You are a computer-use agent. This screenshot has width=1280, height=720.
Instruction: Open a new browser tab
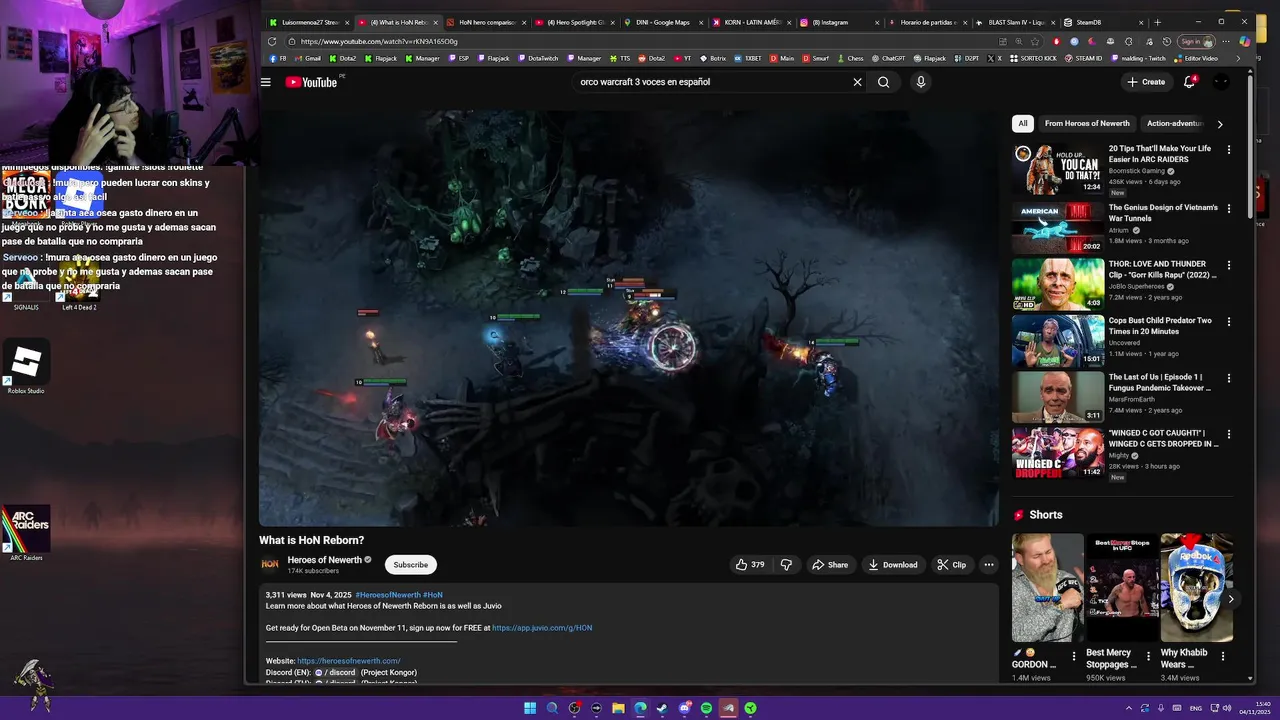[1158, 22]
